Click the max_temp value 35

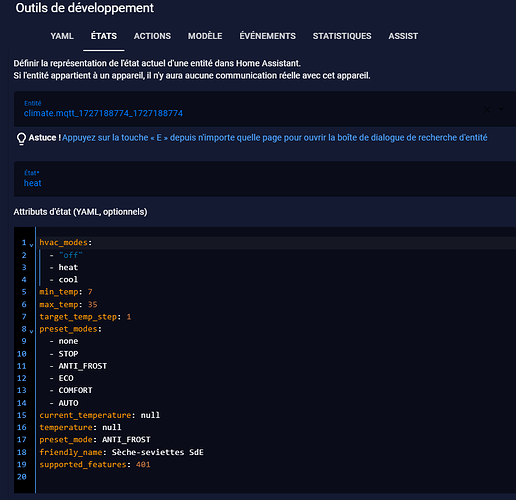click(x=92, y=304)
